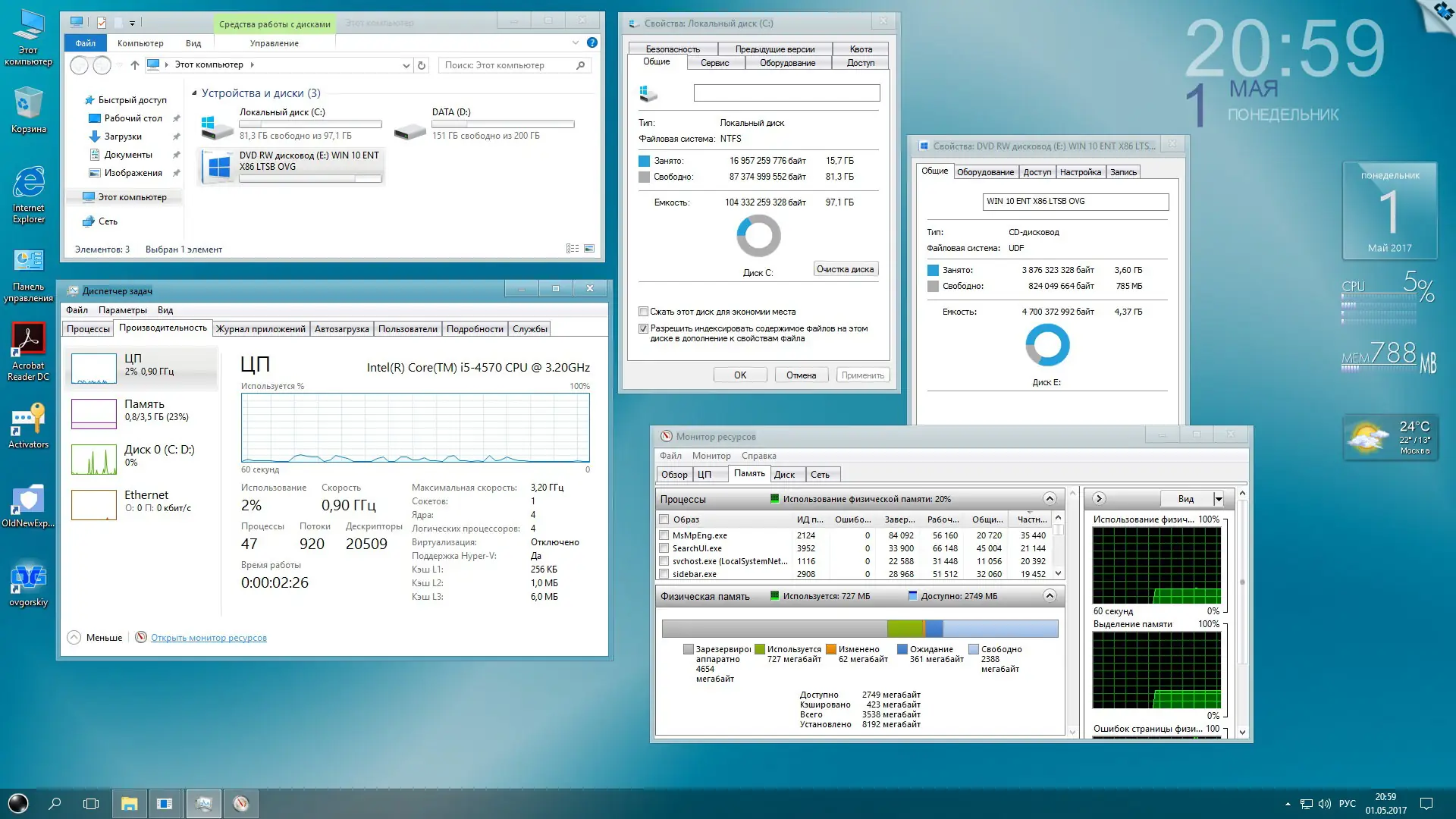Click the disk label input field

tap(786, 93)
